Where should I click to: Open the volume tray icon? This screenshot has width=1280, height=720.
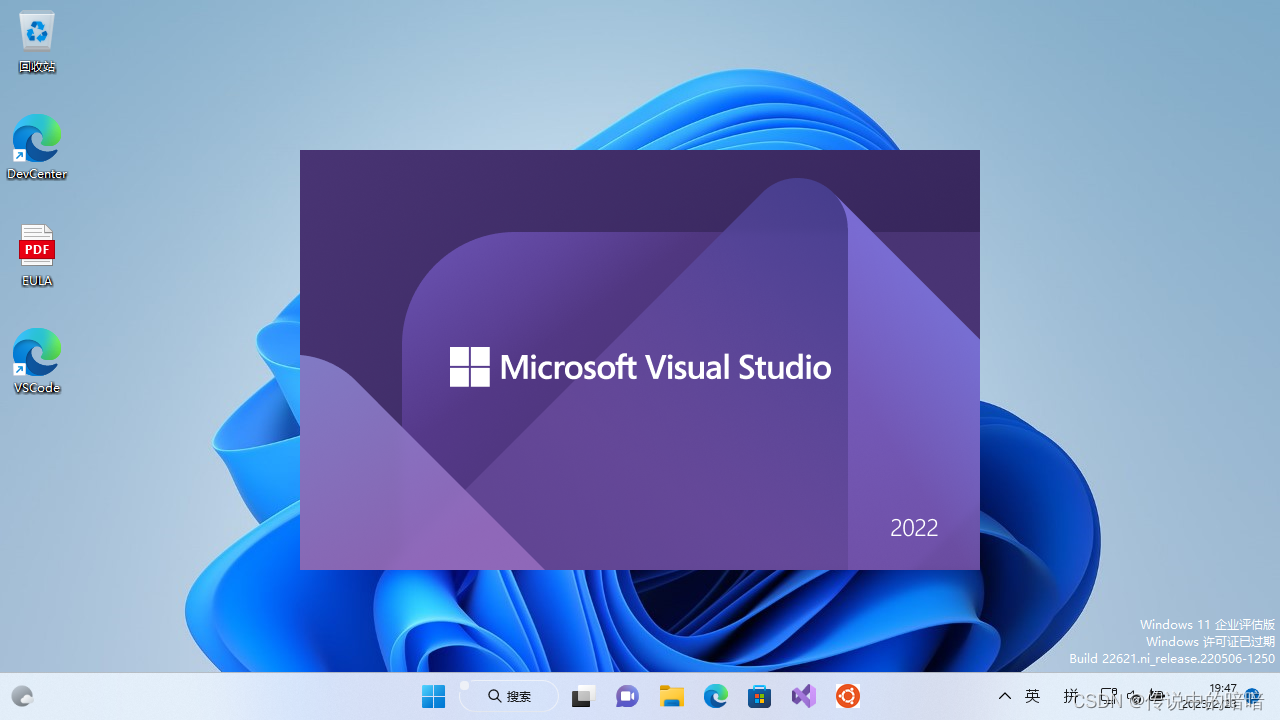(x=1134, y=696)
